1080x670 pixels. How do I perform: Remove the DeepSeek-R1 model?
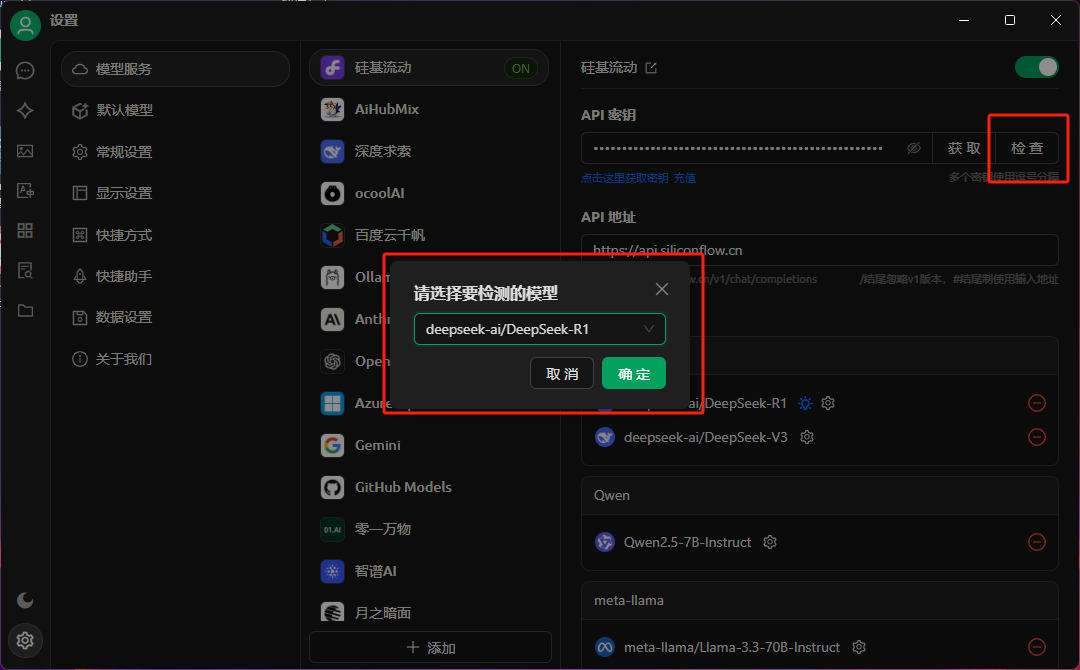pos(1037,403)
